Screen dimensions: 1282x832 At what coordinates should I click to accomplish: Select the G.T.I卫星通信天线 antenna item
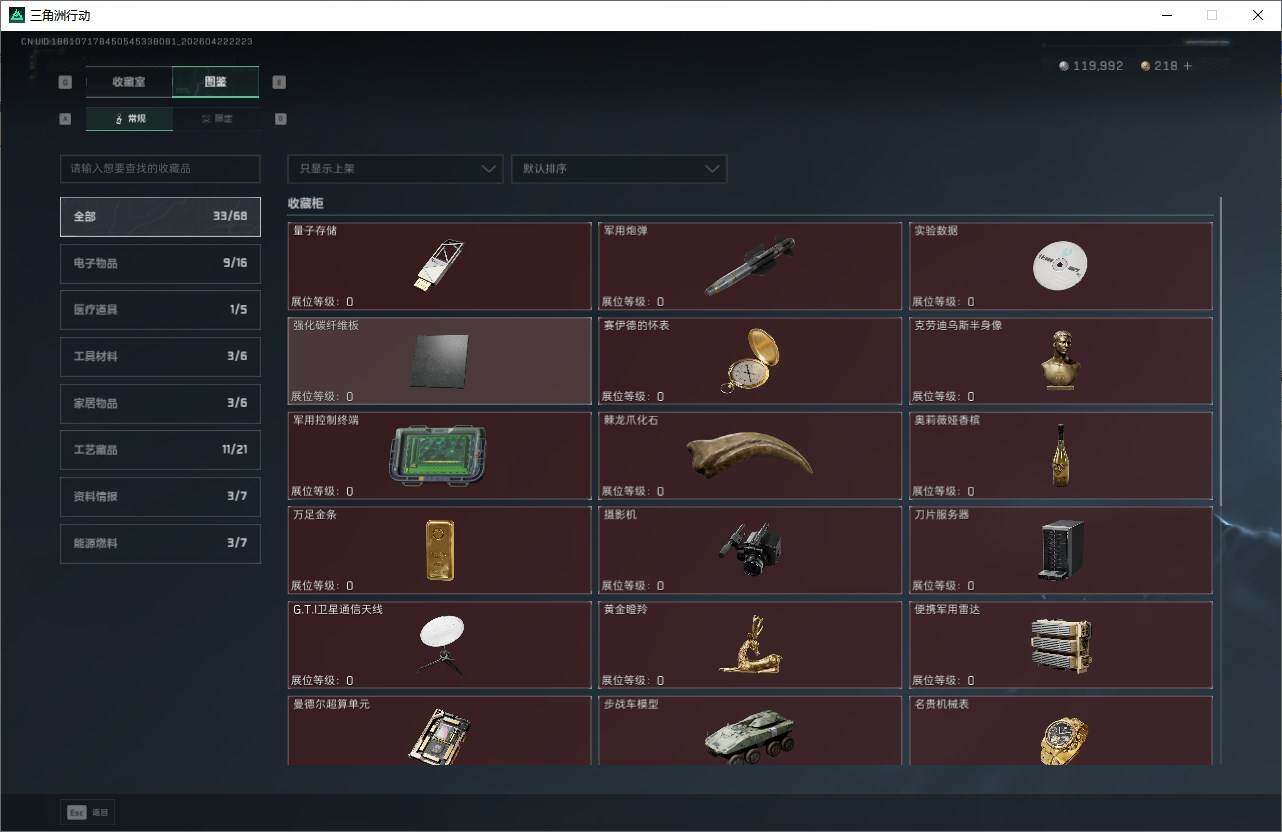[x=439, y=645]
